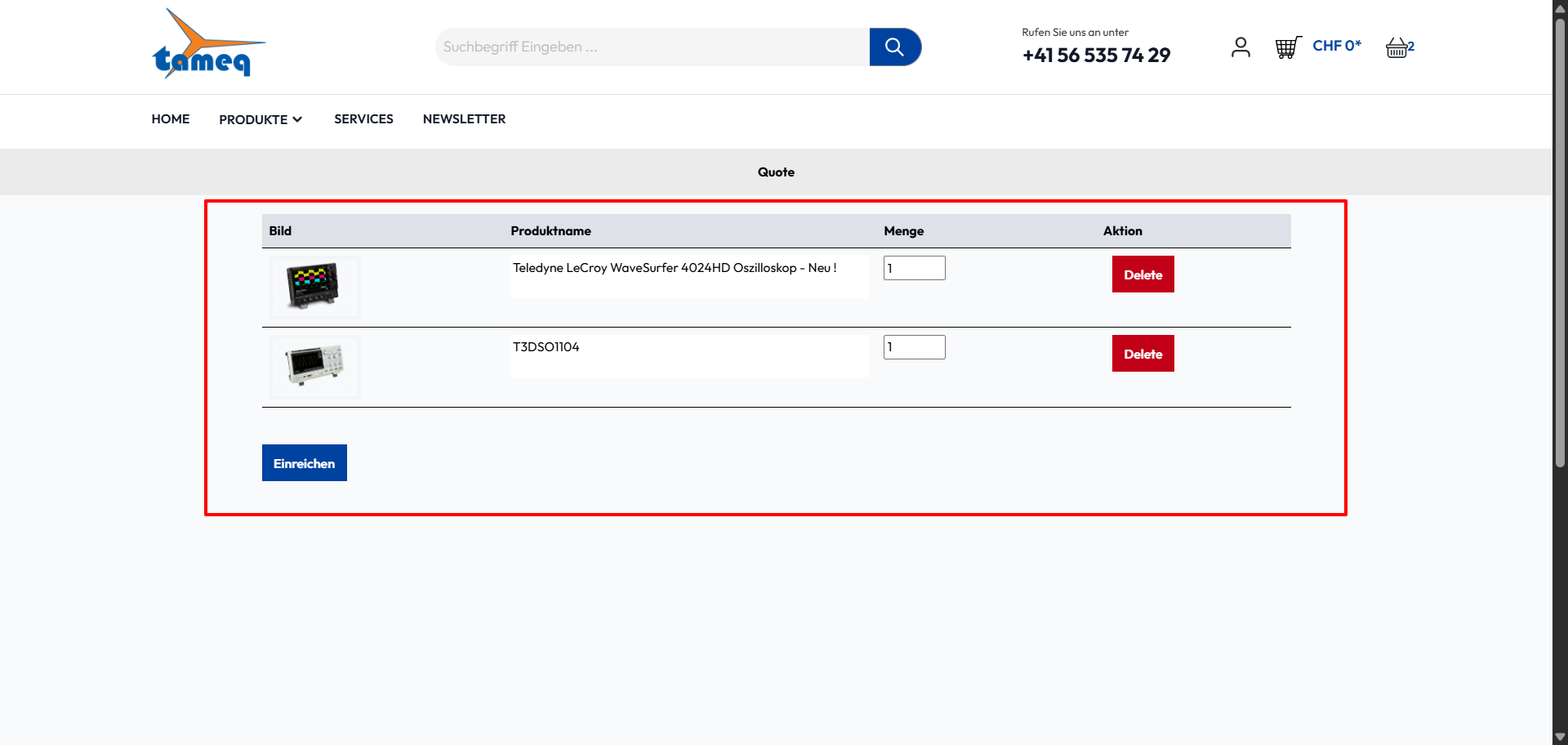
Task: Click the CHF 0* cart total
Action: [1336, 46]
